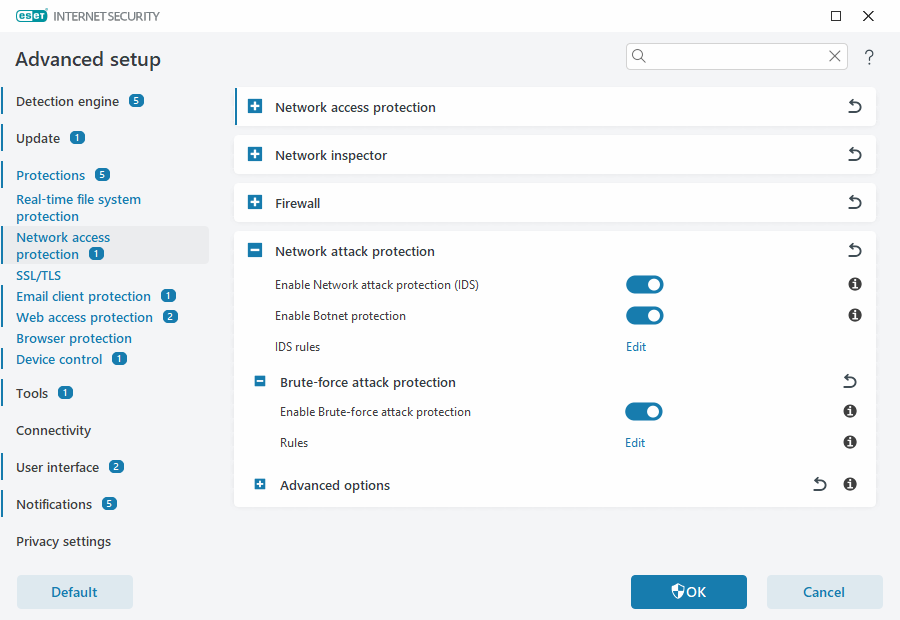This screenshot has height=620, width=900.
Task: Open Detection engine category
Action: [68, 102]
